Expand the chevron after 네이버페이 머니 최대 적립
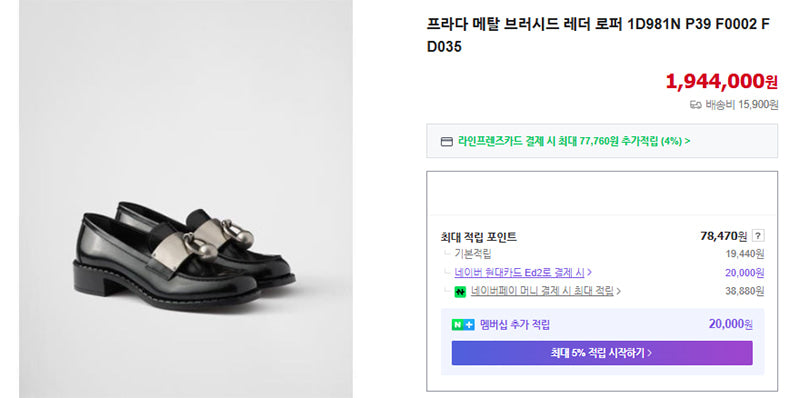Viewport: 800px width, 398px height. click(x=618, y=292)
